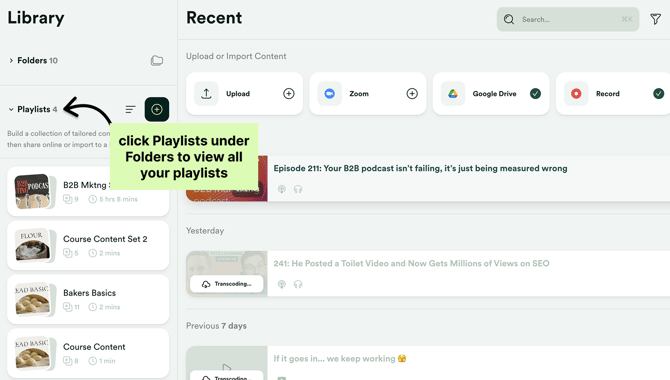Image resolution: width=670 pixels, height=380 pixels.
Task: Click clock icon on Bakers Basics
Action: coord(93,307)
